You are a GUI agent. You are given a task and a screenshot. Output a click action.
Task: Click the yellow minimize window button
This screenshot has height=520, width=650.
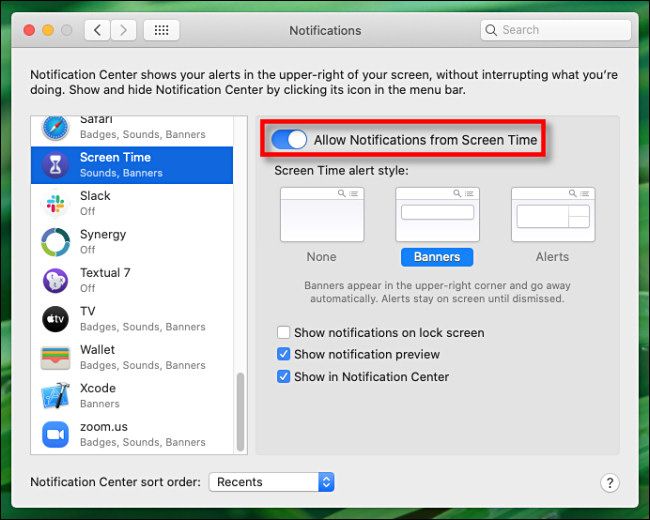pyautogui.click(x=48, y=30)
